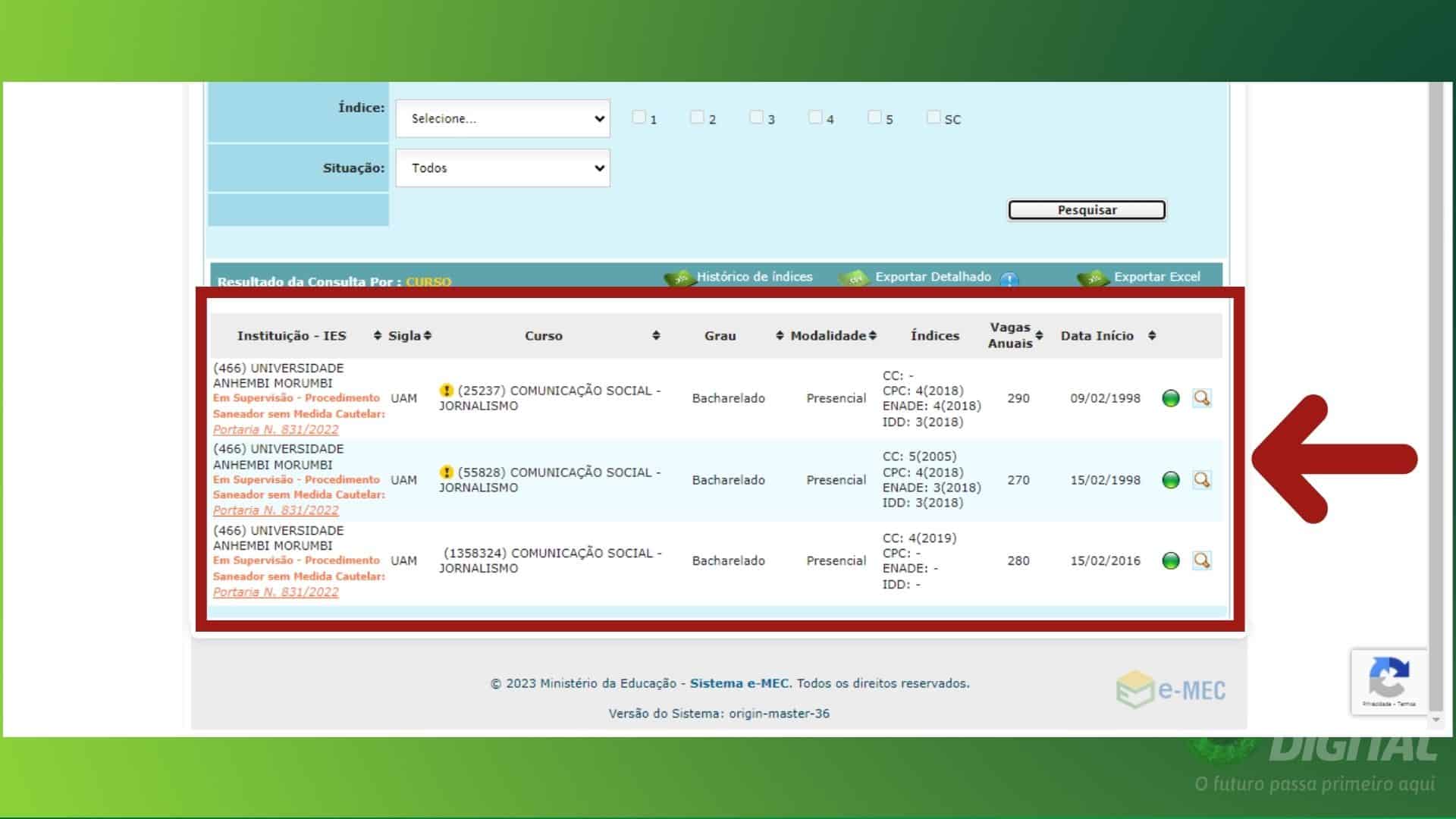Enable the index value 4 checkbox
Screen dimensions: 1456x819
point(815,118)
